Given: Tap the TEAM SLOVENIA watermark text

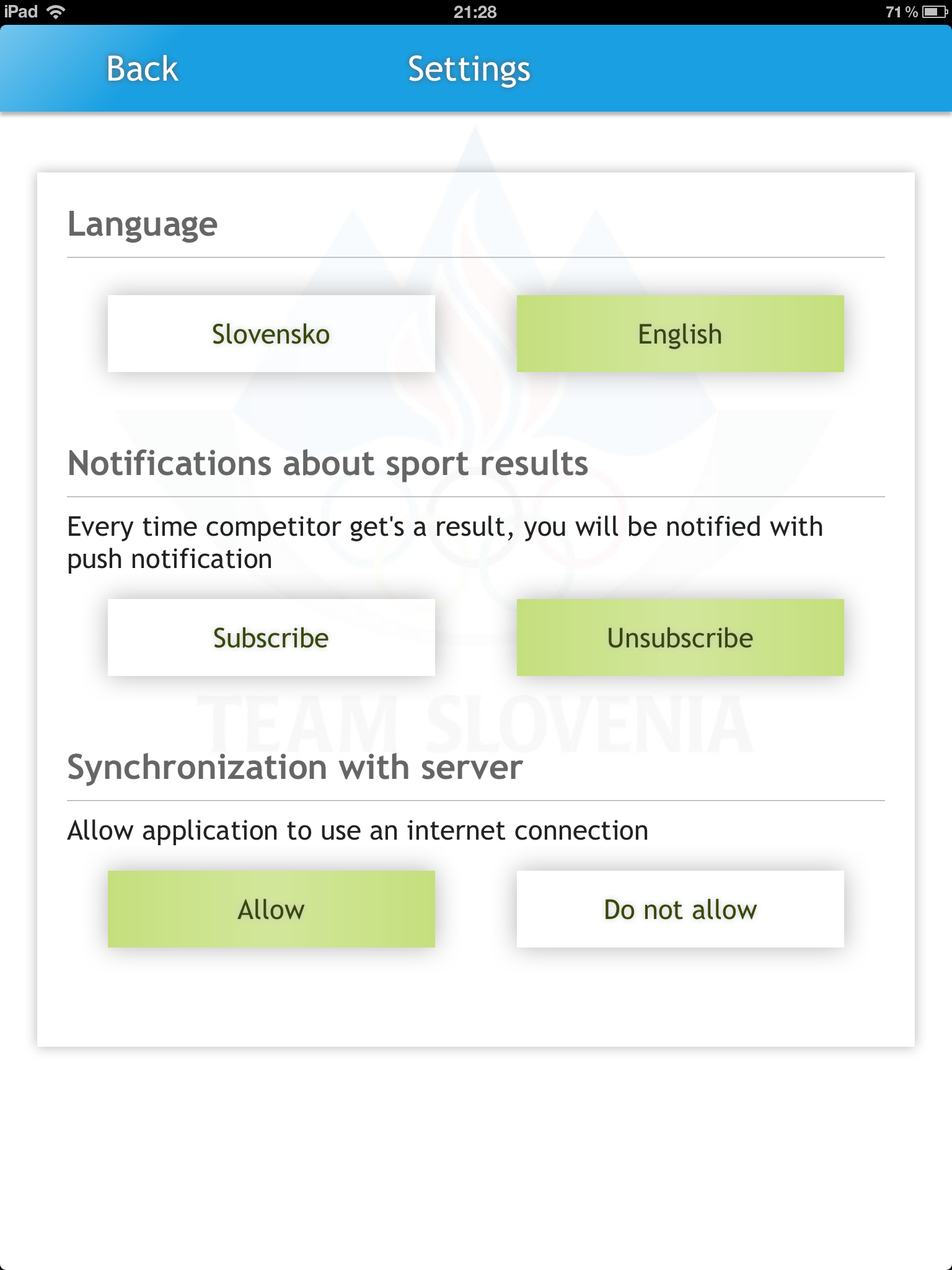Looking at the screenshot, I should tap(475, 724).
